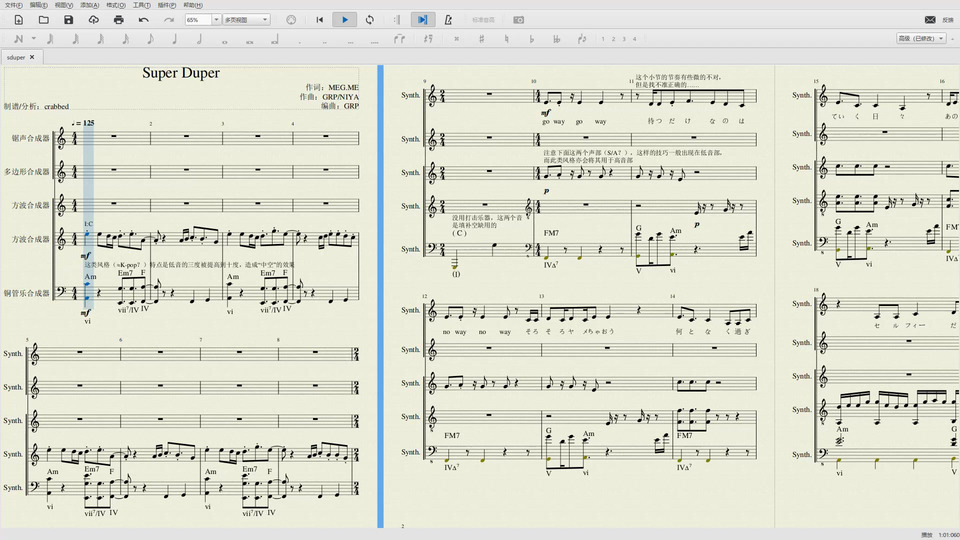
Task: Flip note stem direction
Action: tap(582, 39)
